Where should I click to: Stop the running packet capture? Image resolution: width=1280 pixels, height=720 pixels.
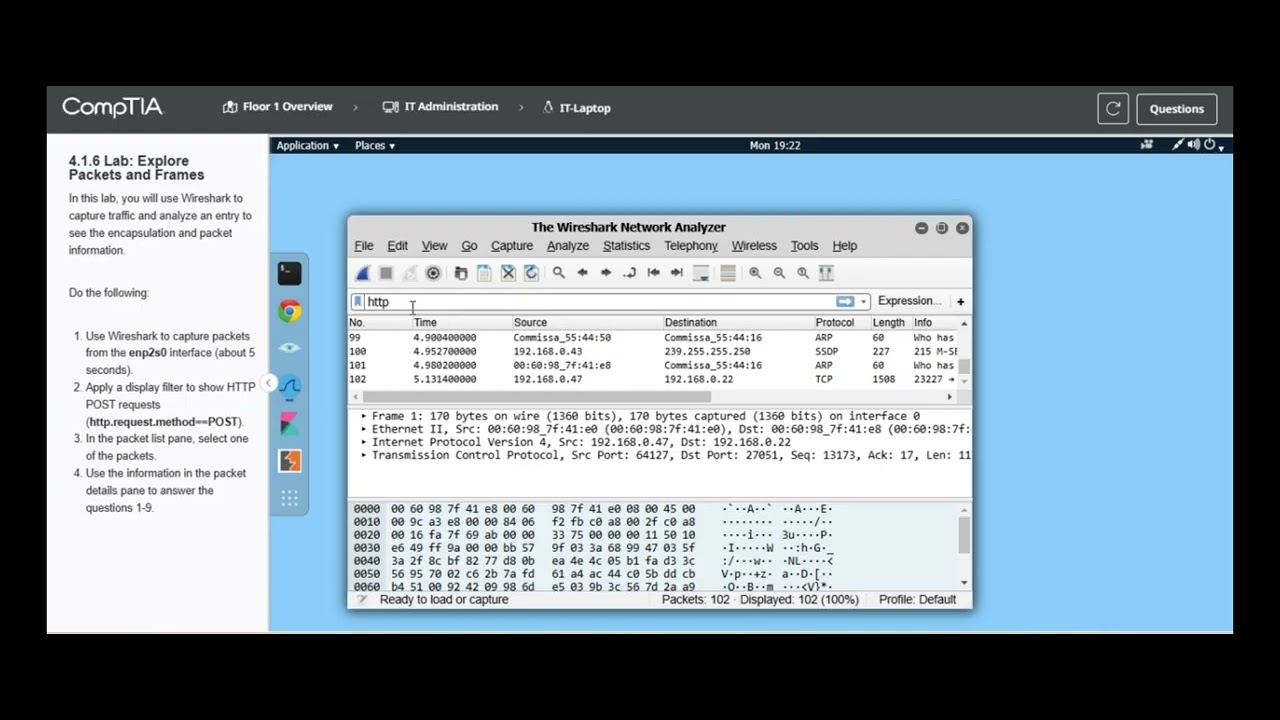pyautogui.click(x=386, y=273)
